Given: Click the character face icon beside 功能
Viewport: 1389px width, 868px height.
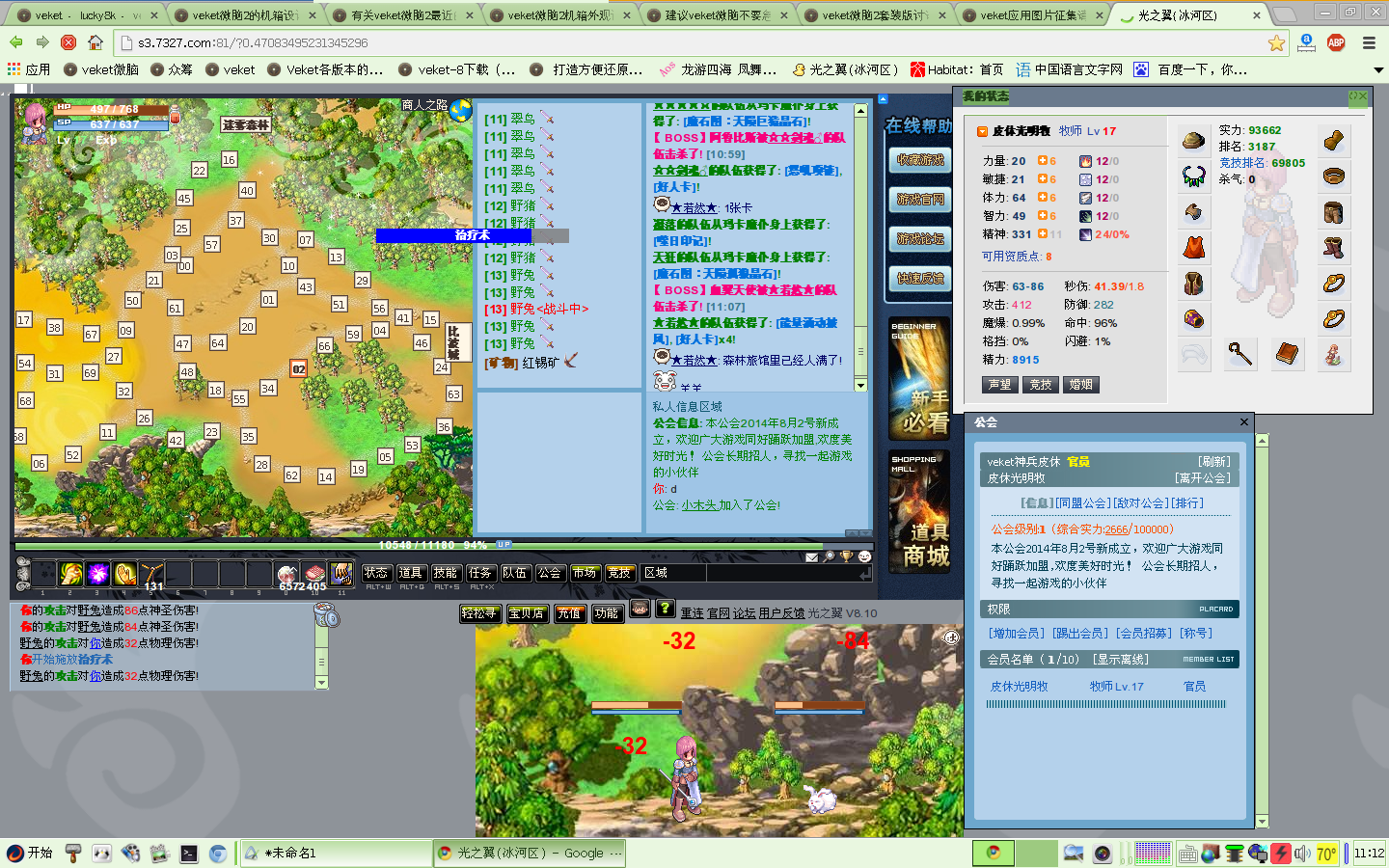Looking at the screenshot, I should tap(640, 609).
